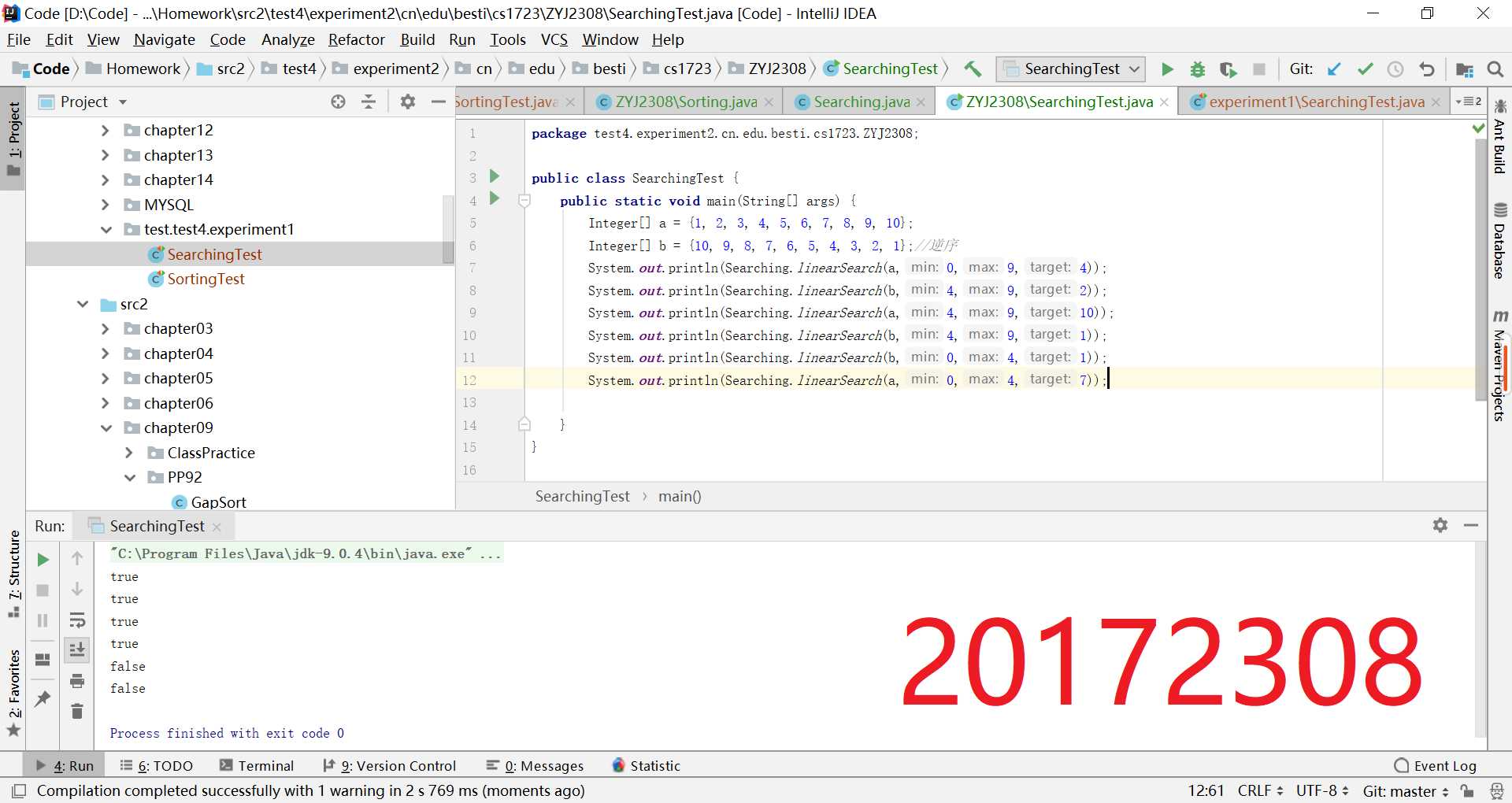Screen dimensions: 1512x803
Task: Collapse all in Project panel
Action: 369,102
